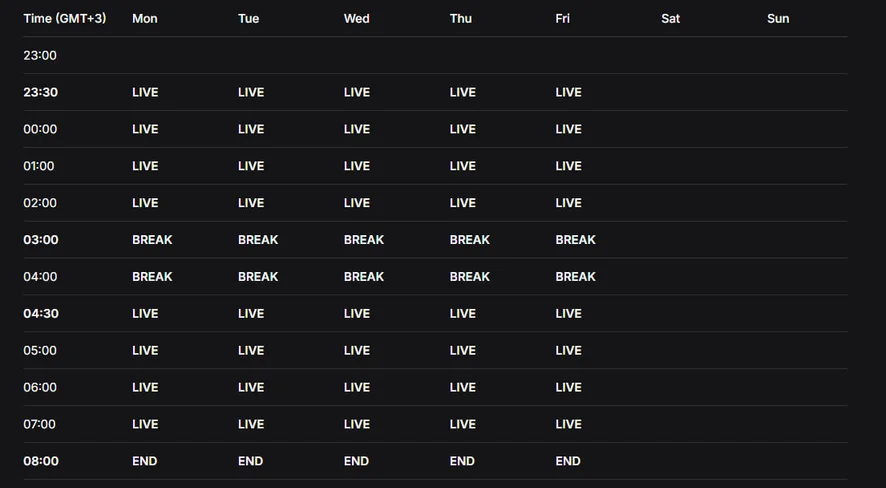The height and width of the screenshot is (488, 886).
Task: Click the Fri column header
Action: click(x=562, y=18)
